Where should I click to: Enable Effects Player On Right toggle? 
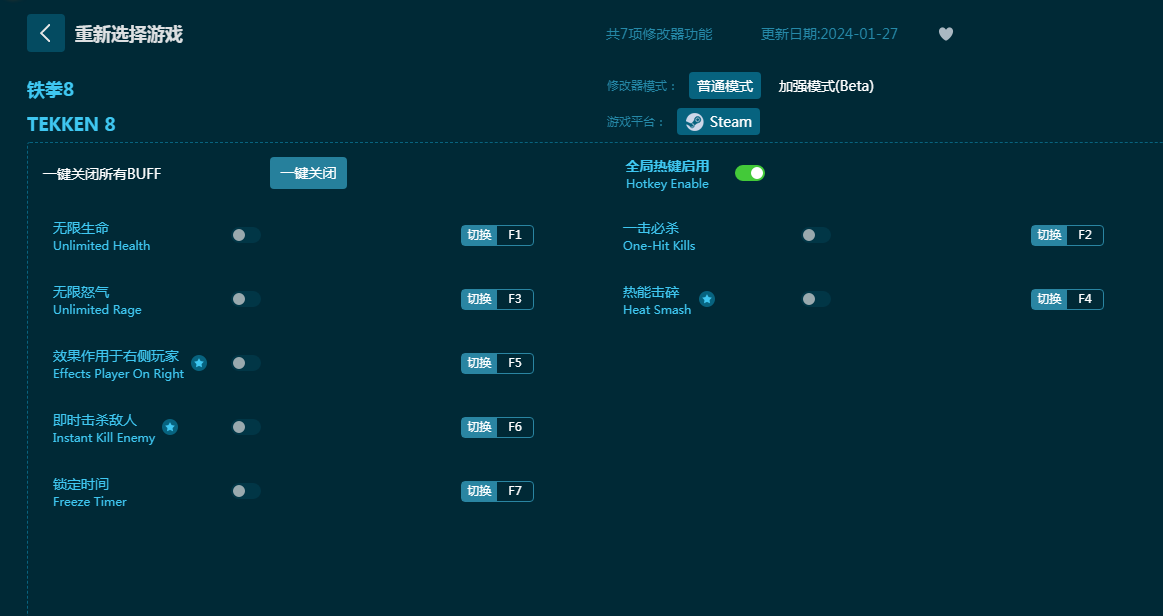(x=246, y=363)
